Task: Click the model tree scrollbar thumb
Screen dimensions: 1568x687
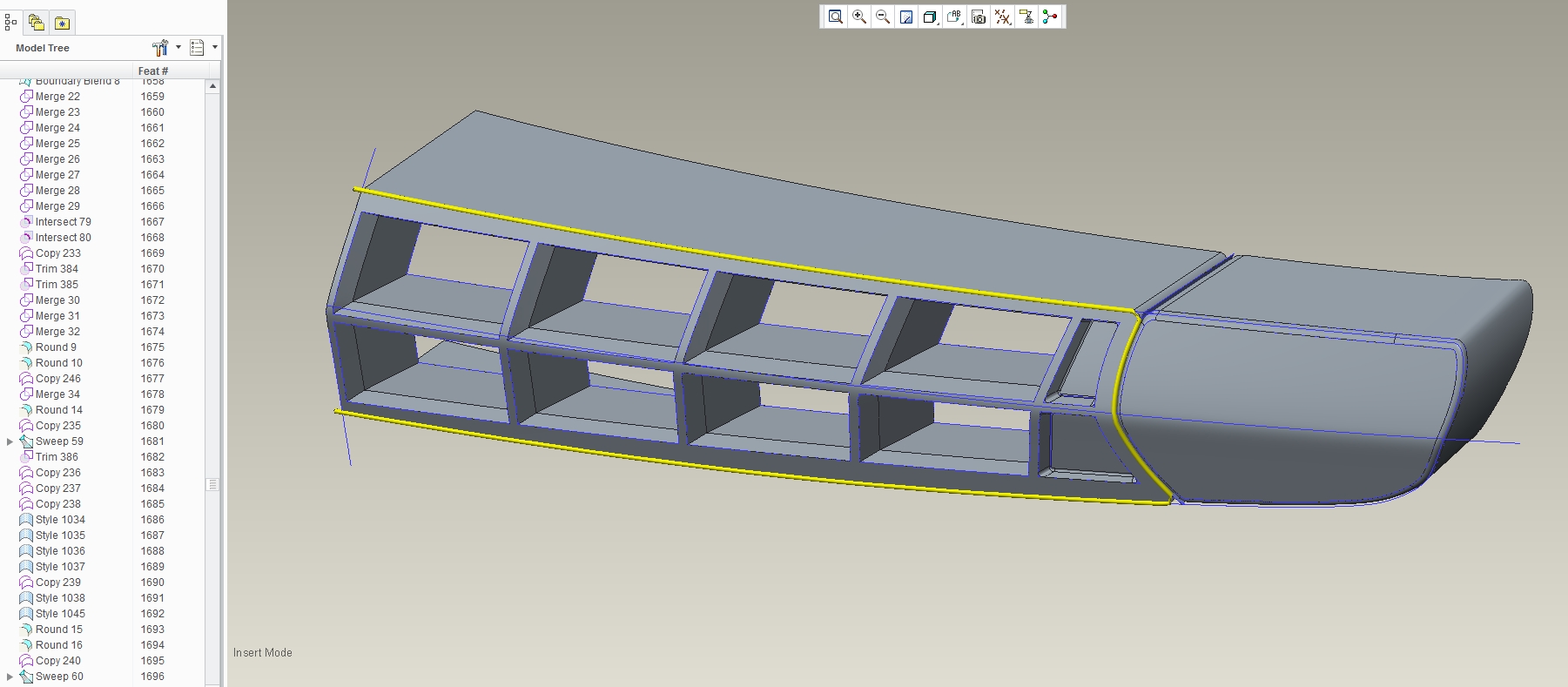Action: coord(212,484)
